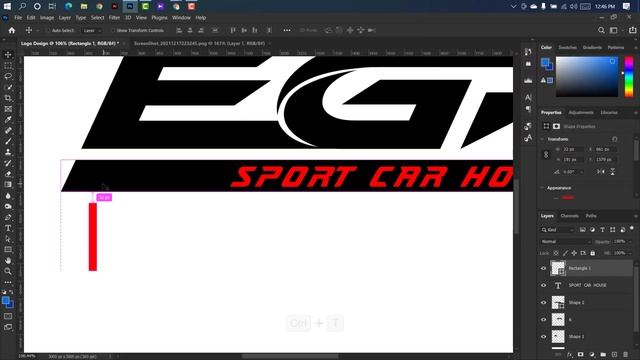Hide the SPORT CAR HOUSE text layer

click(x=543, y=285)
